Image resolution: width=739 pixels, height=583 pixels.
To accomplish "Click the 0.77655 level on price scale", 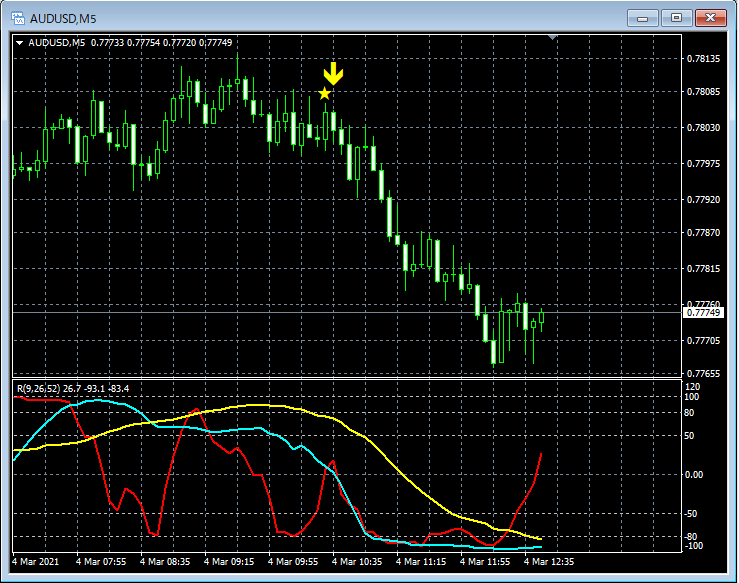I will (x=705, y=374).
